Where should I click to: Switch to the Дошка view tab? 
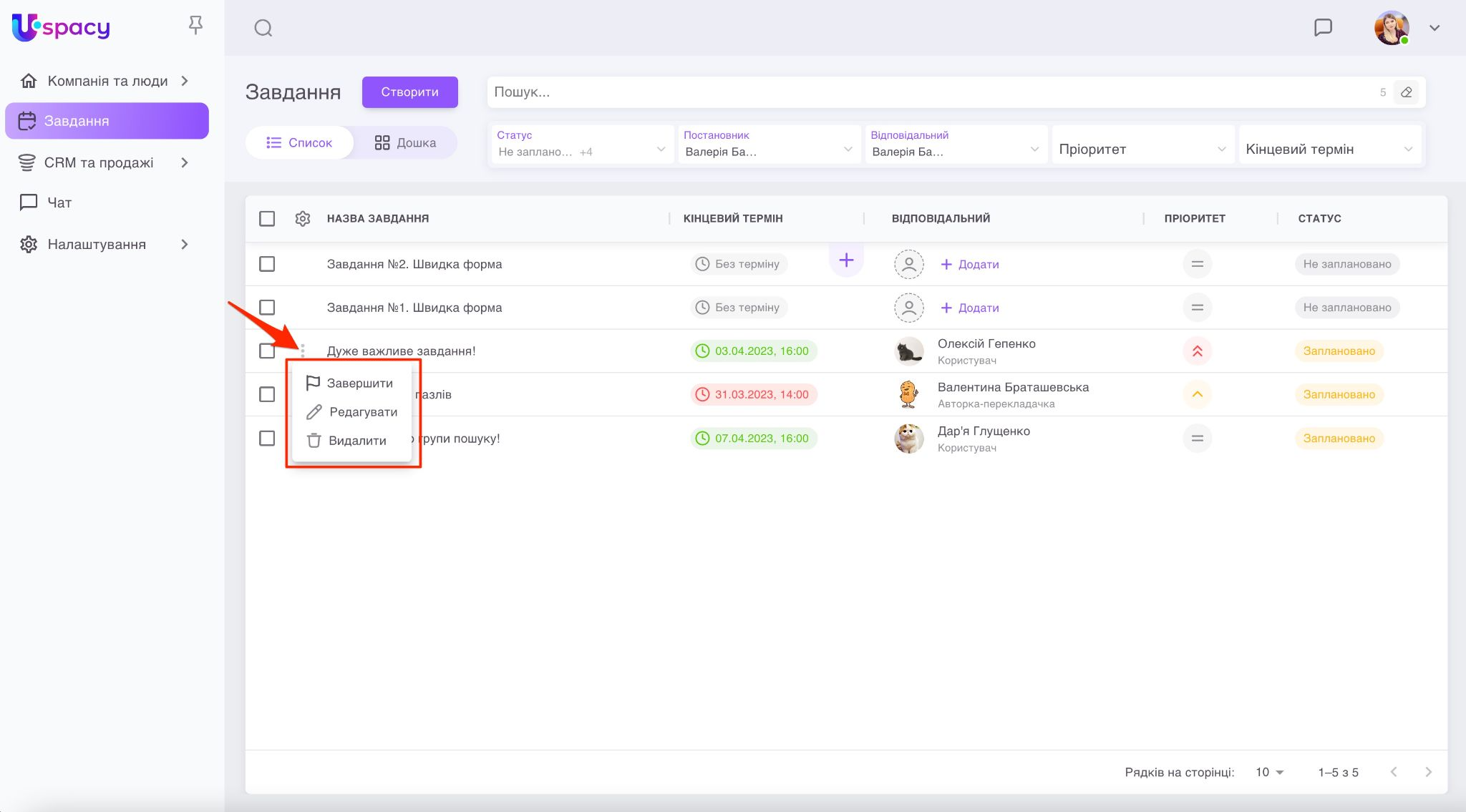405,143
